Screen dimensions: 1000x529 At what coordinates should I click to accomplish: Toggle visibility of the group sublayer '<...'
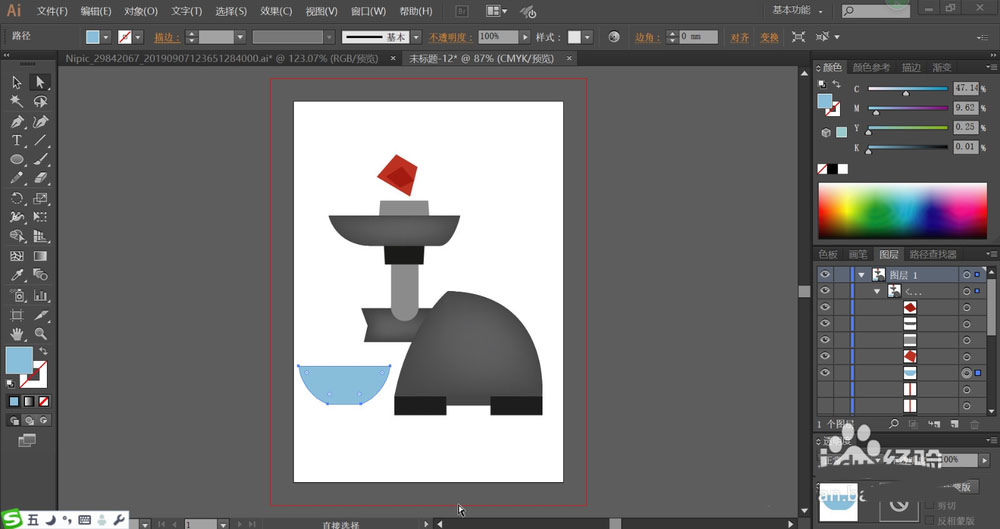click(825, 291)
